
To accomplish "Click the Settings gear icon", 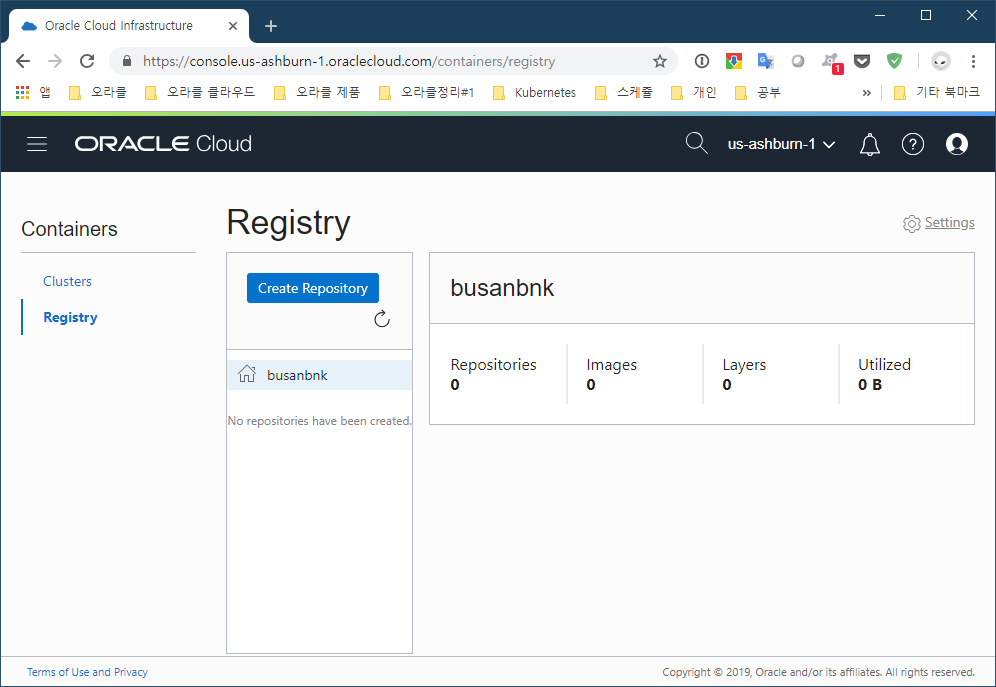I will (911, 224).
